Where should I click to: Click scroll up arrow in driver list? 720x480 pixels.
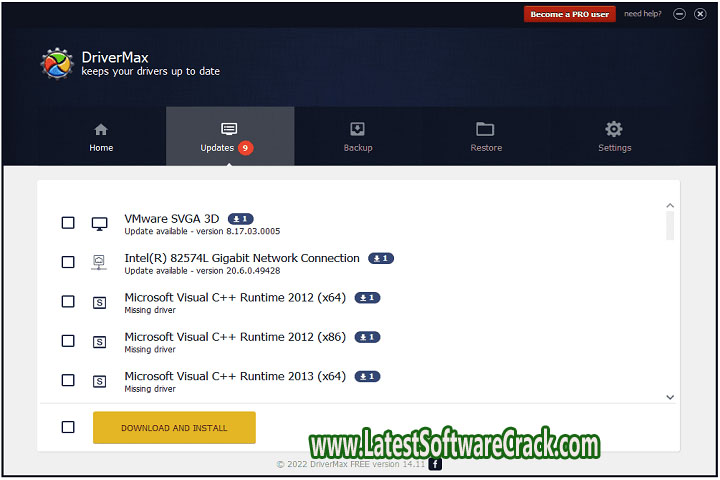pos(670,206)
